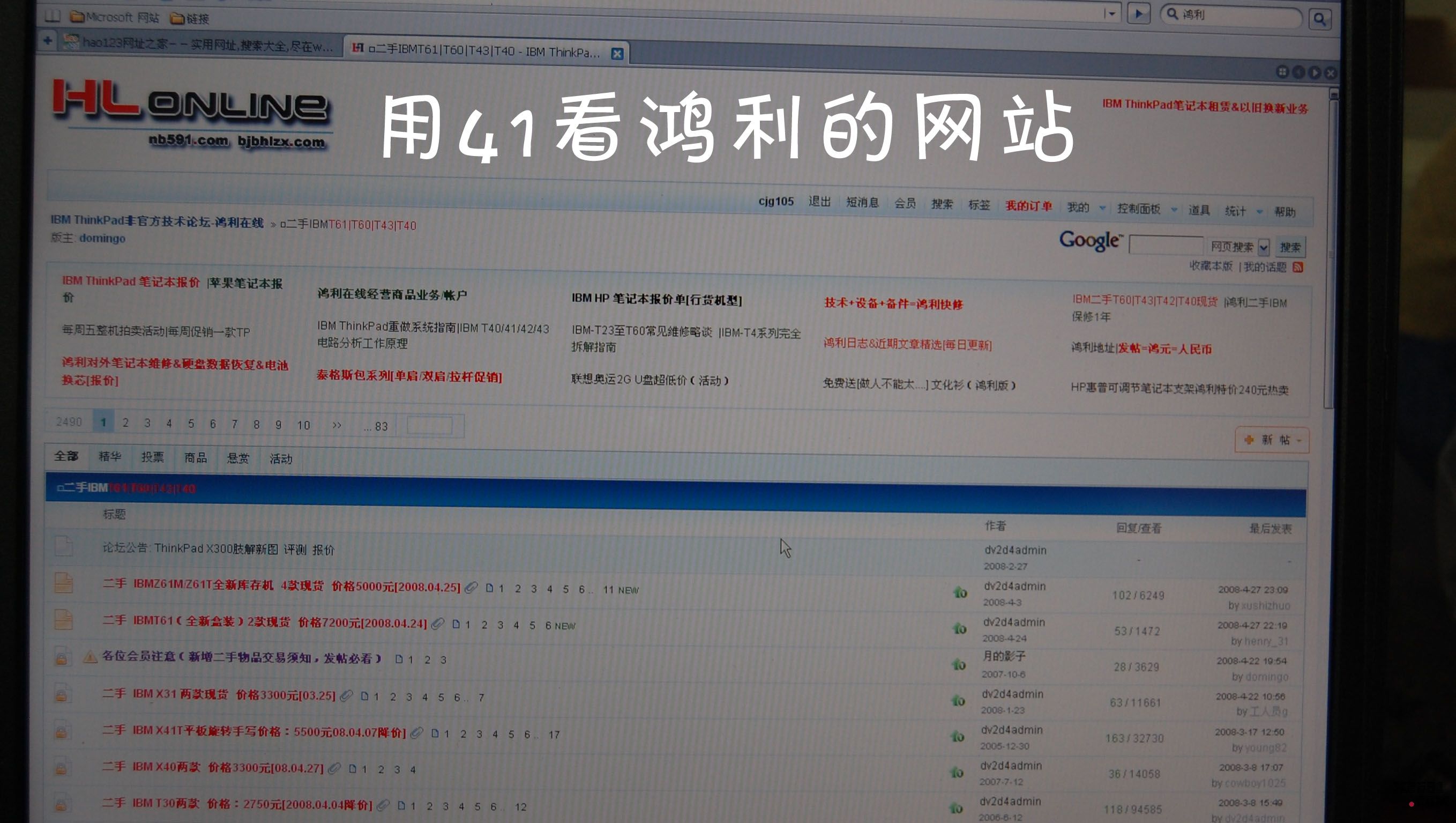Go to page 5 in pagination
Image resolution: width=1456 pixels, height=823 pixels.
(191, 423)
